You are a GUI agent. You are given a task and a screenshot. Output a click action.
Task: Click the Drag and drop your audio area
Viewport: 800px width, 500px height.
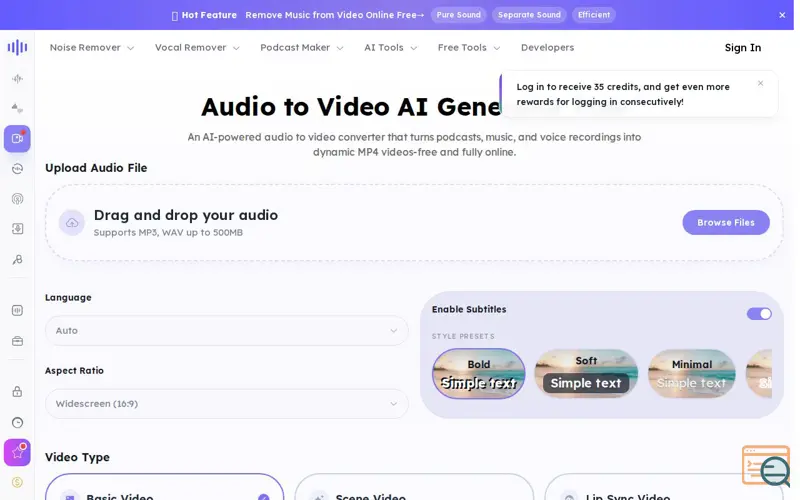pyautogui.click(x=414, y=222)
